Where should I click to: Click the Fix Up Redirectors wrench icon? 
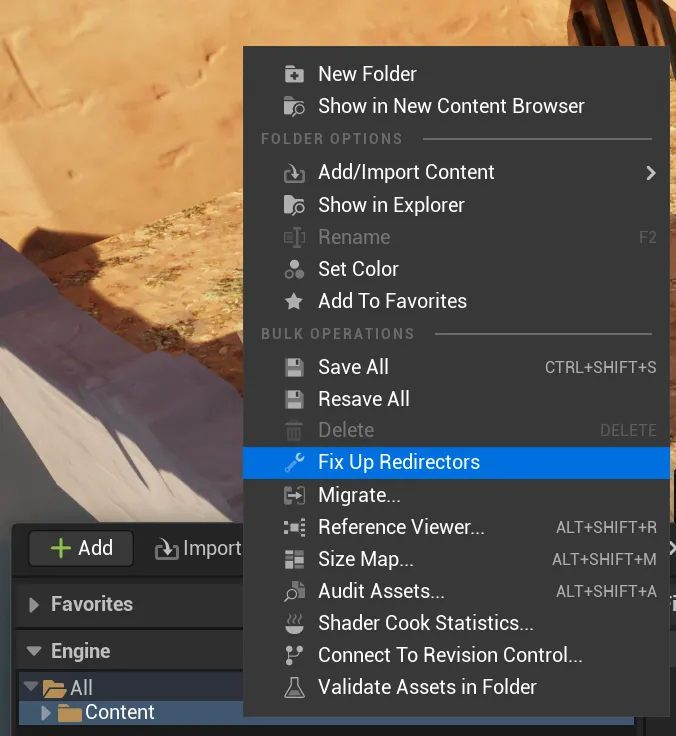pos(294,462)
